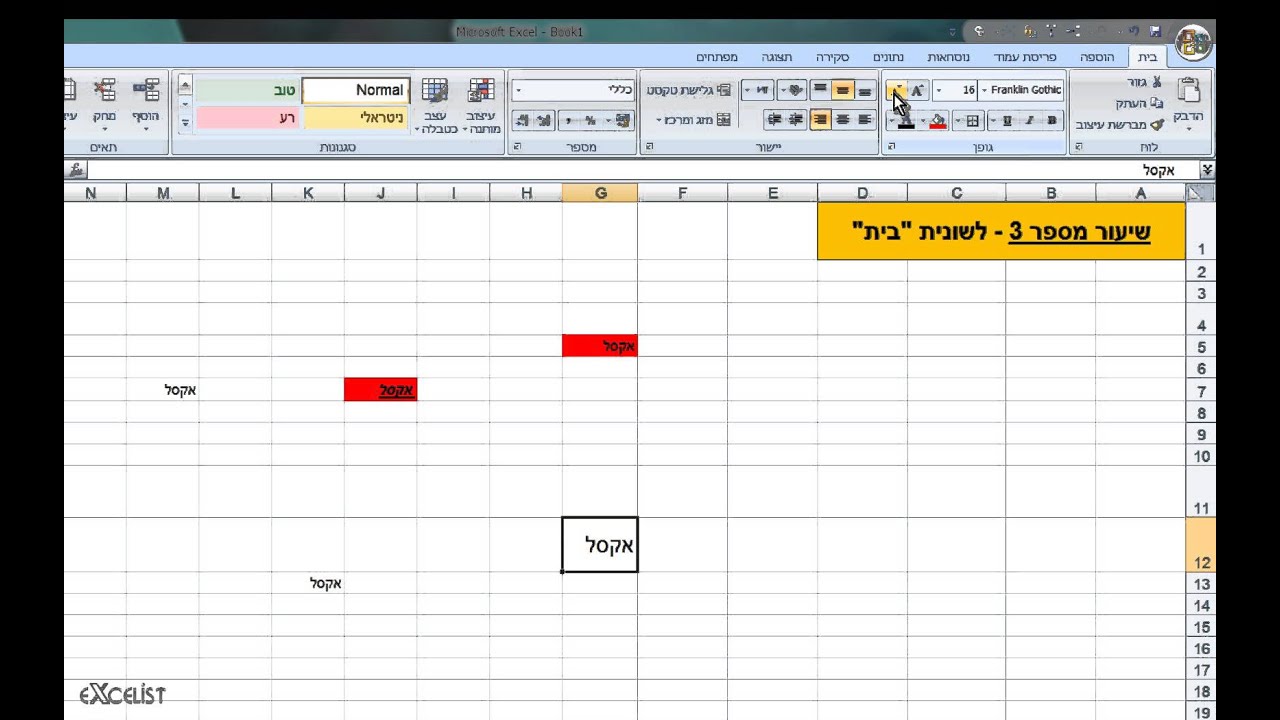Select the Format Painter (מברשת עיצוב)
Image resolution: width=1280 pixels, height=720 pixels.
click(1120, 125)
